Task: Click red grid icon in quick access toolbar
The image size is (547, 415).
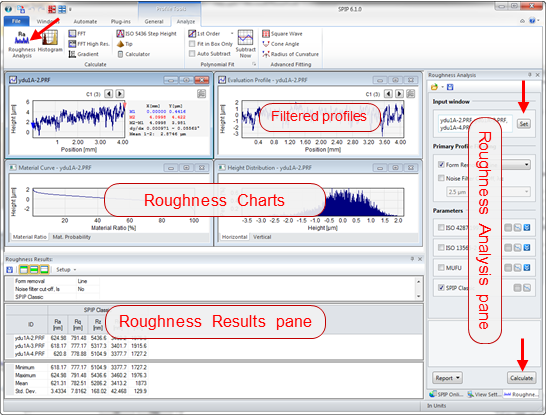Action: pyautogui.click(x=52, y=9)
